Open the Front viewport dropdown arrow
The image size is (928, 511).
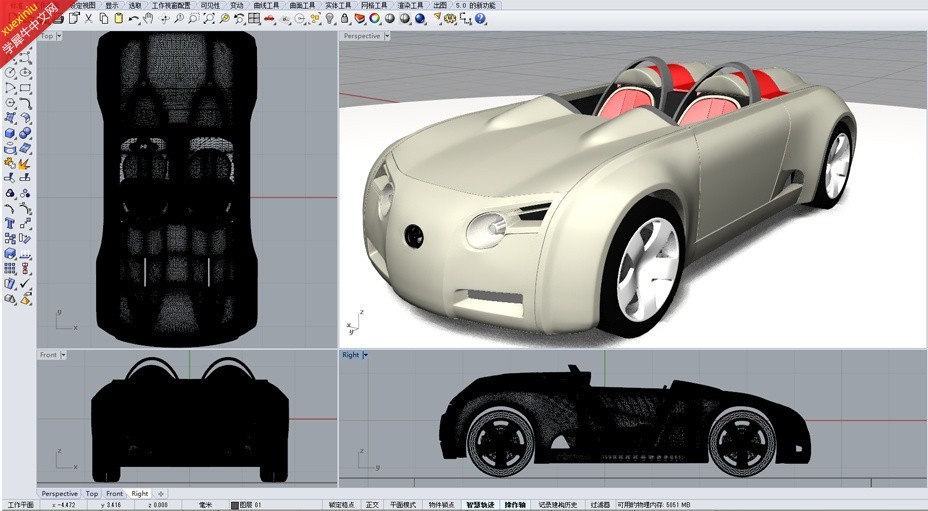click(x=63, y=355)
